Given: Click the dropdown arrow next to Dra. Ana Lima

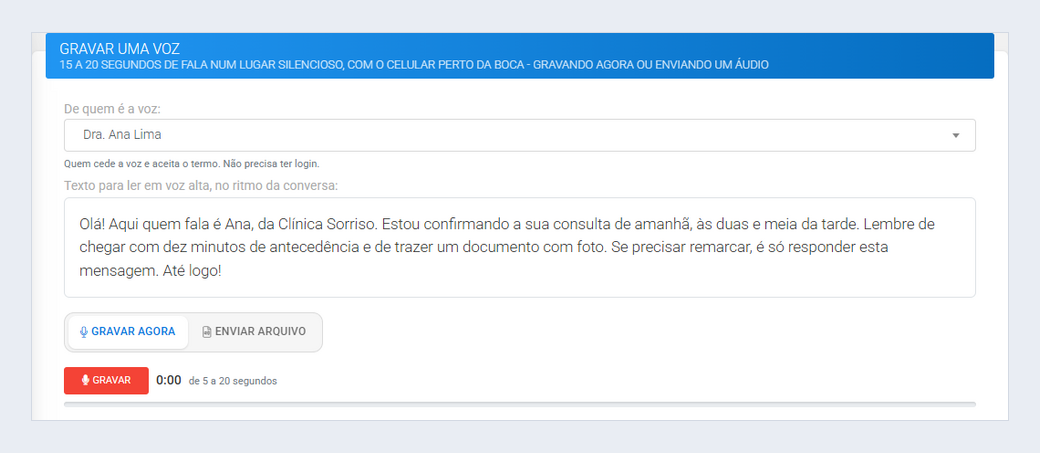Looking at the screenshot, I should [x=956, y=135].
